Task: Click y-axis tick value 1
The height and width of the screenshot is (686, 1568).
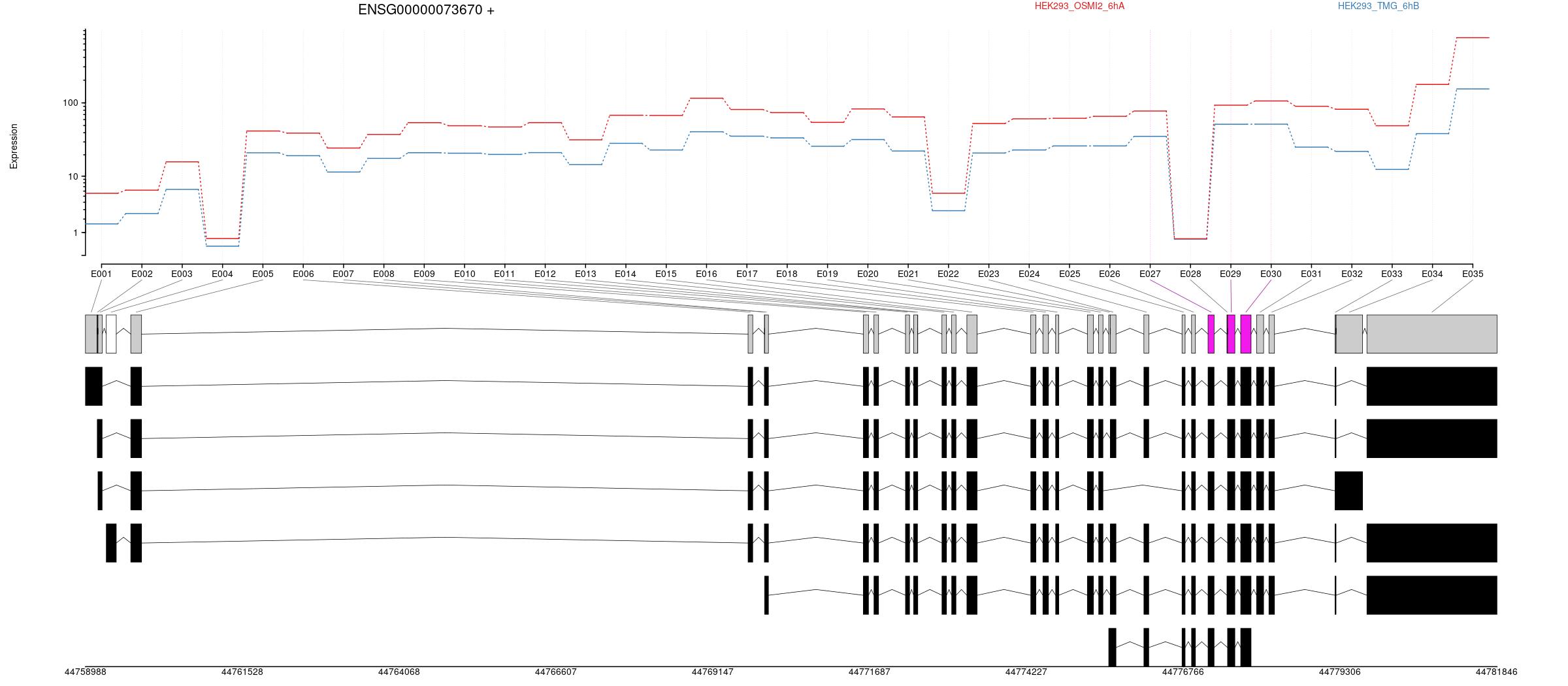Action: (76, 233)
